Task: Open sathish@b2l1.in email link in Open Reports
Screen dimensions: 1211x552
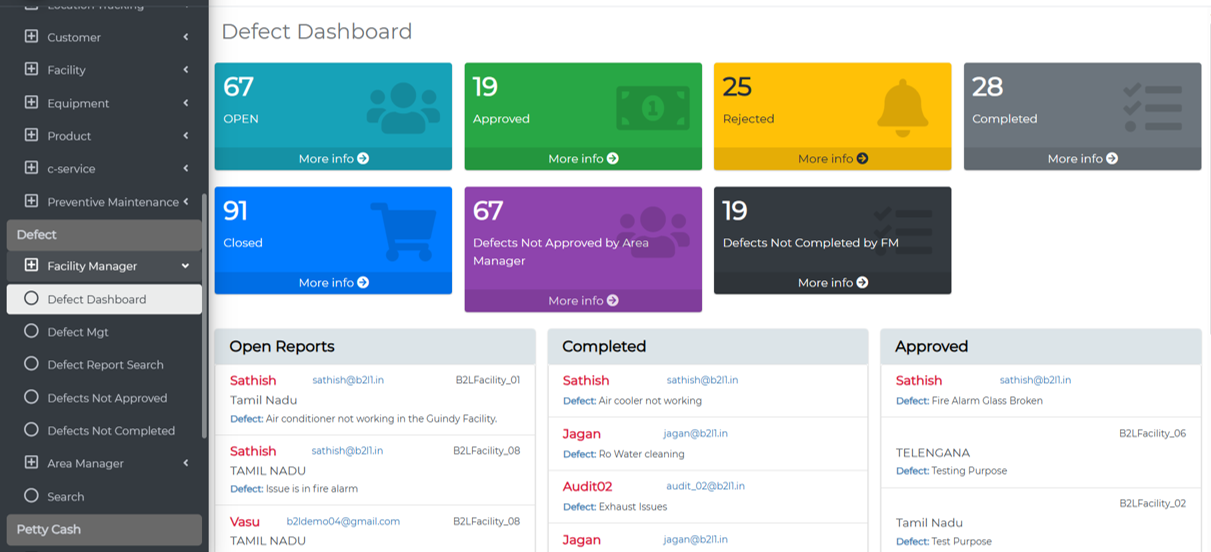Action: [x=347, y=380]
